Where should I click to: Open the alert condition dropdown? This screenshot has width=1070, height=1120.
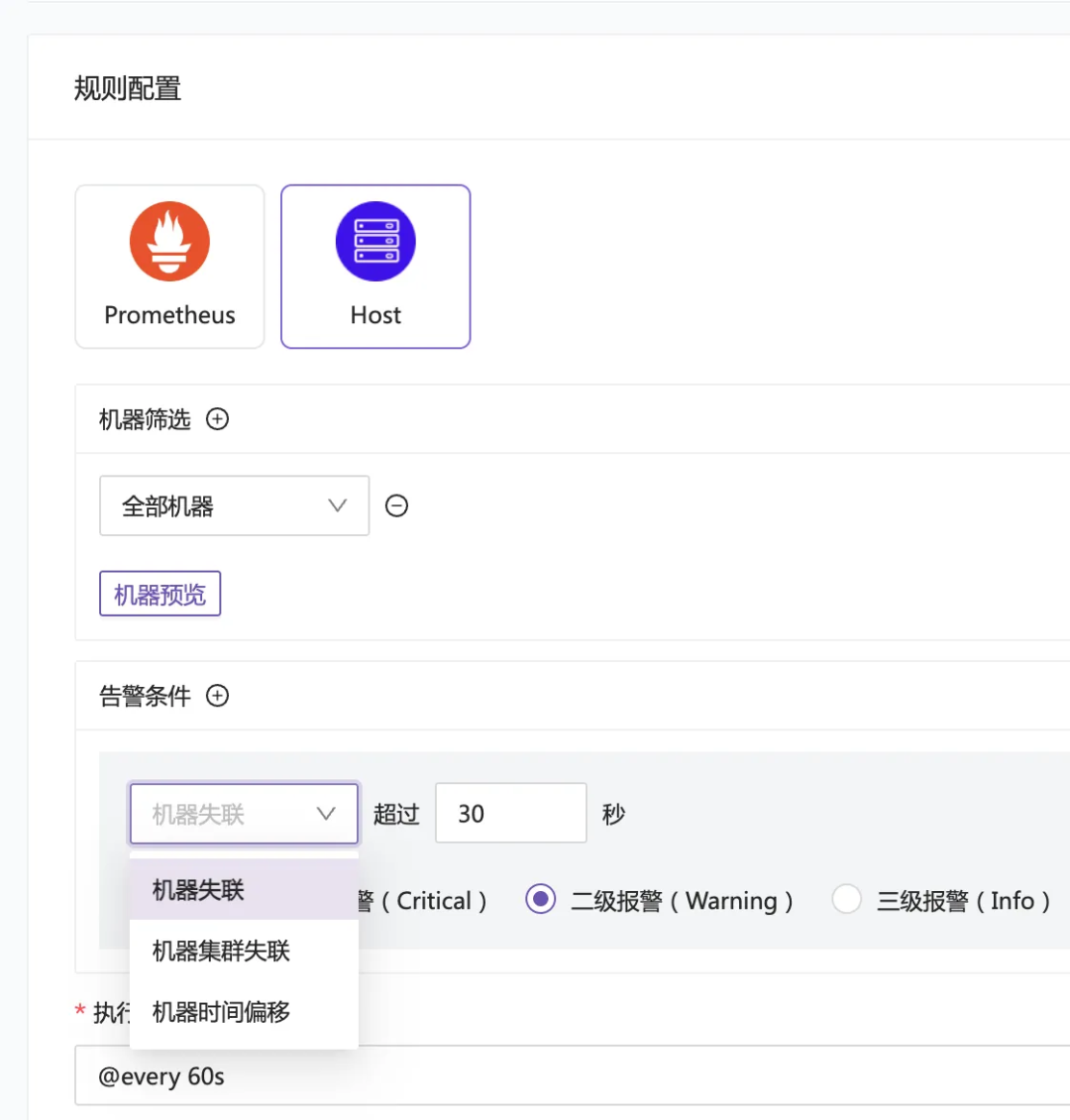pyautogui.click(x=244, y=813)
